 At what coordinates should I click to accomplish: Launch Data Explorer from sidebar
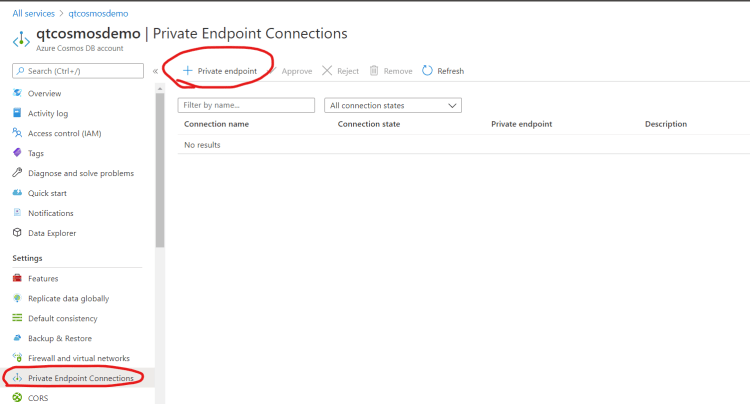(x=52, y=233)
